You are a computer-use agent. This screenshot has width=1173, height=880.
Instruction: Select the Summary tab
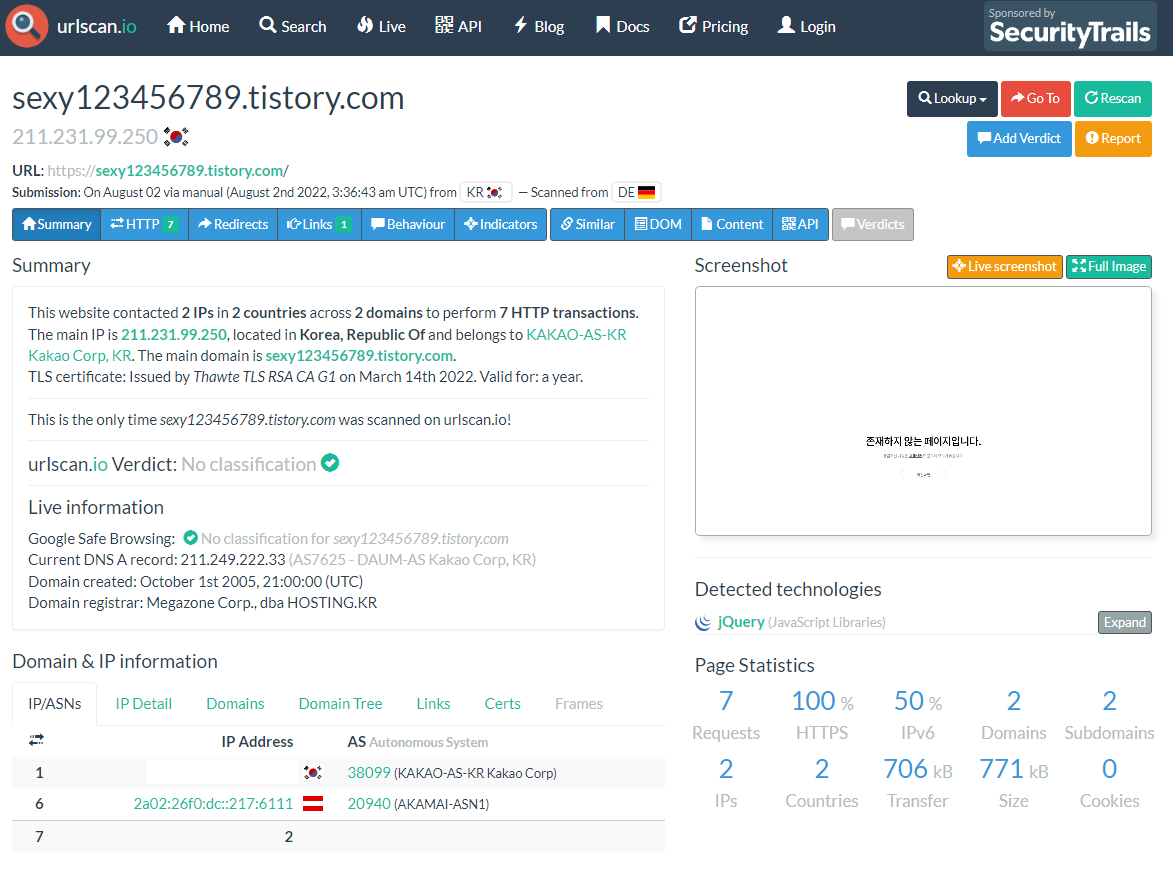[57, 224]
